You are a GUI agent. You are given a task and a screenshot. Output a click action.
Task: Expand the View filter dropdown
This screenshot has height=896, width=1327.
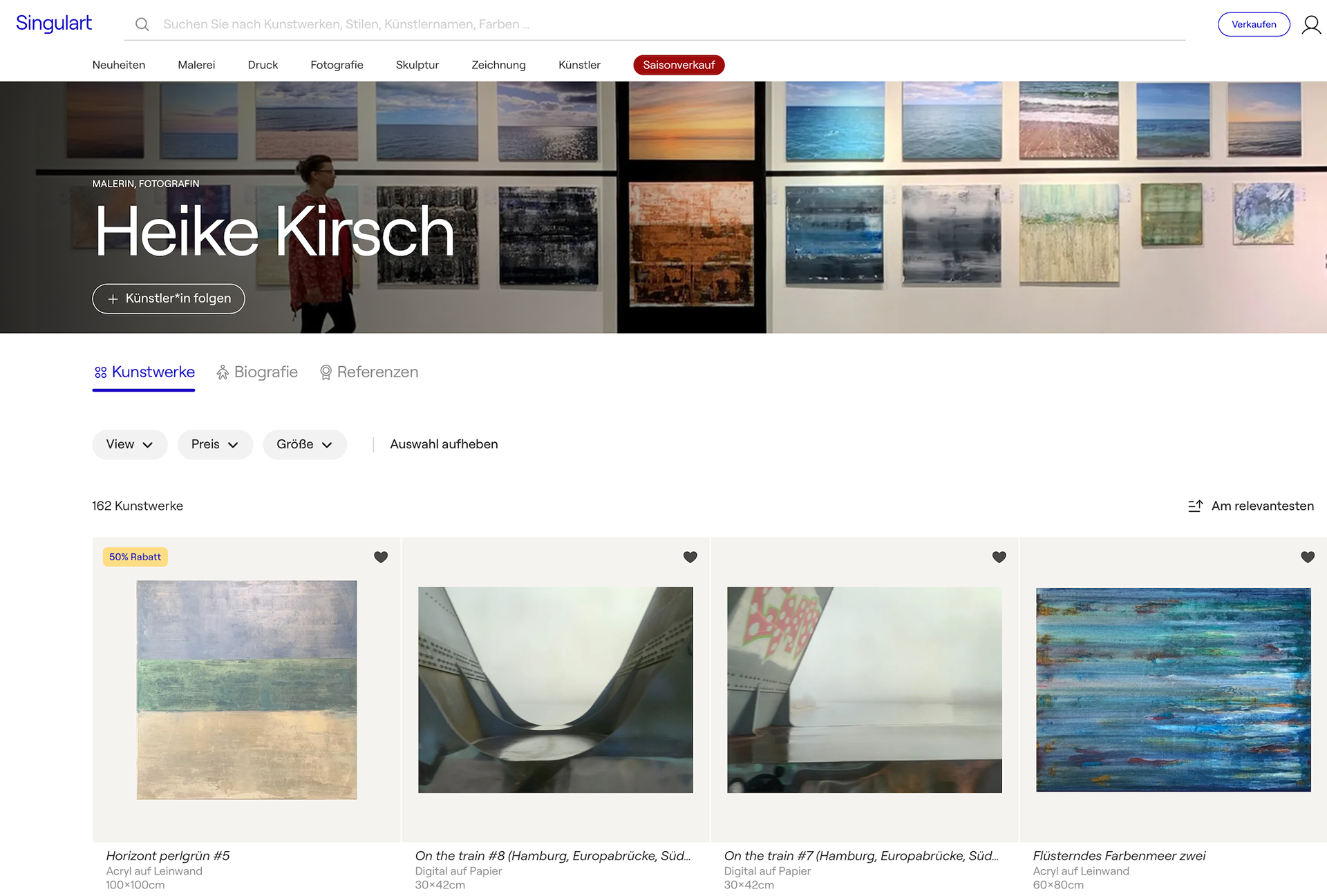pyautogui.click(x=130, y=445)
